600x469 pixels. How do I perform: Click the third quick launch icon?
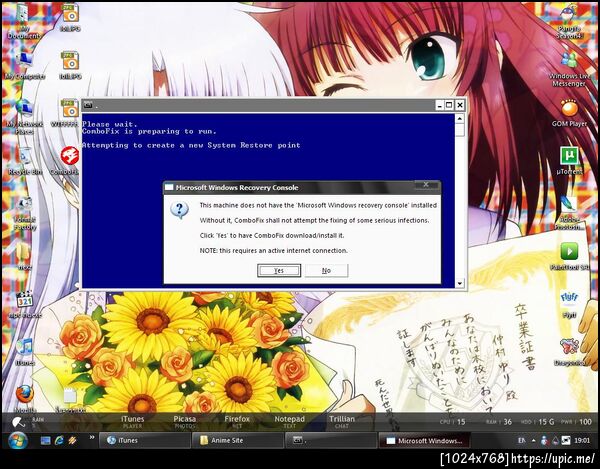72,441
